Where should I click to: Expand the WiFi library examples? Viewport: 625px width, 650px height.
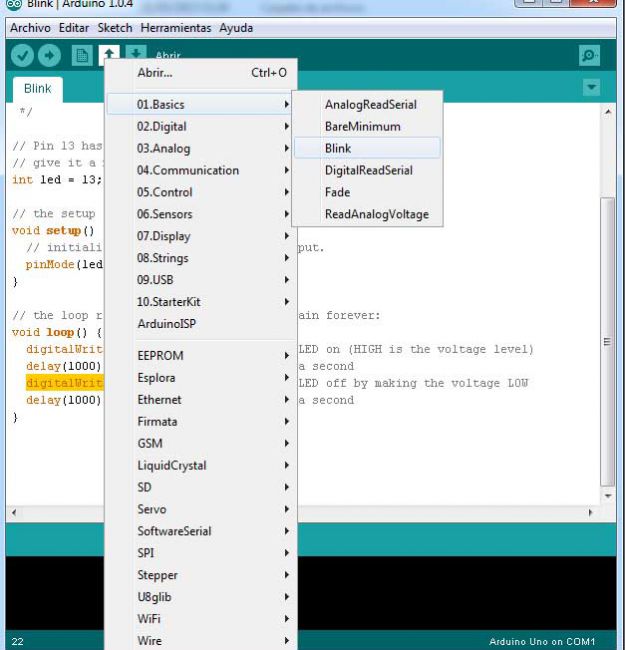200,619
